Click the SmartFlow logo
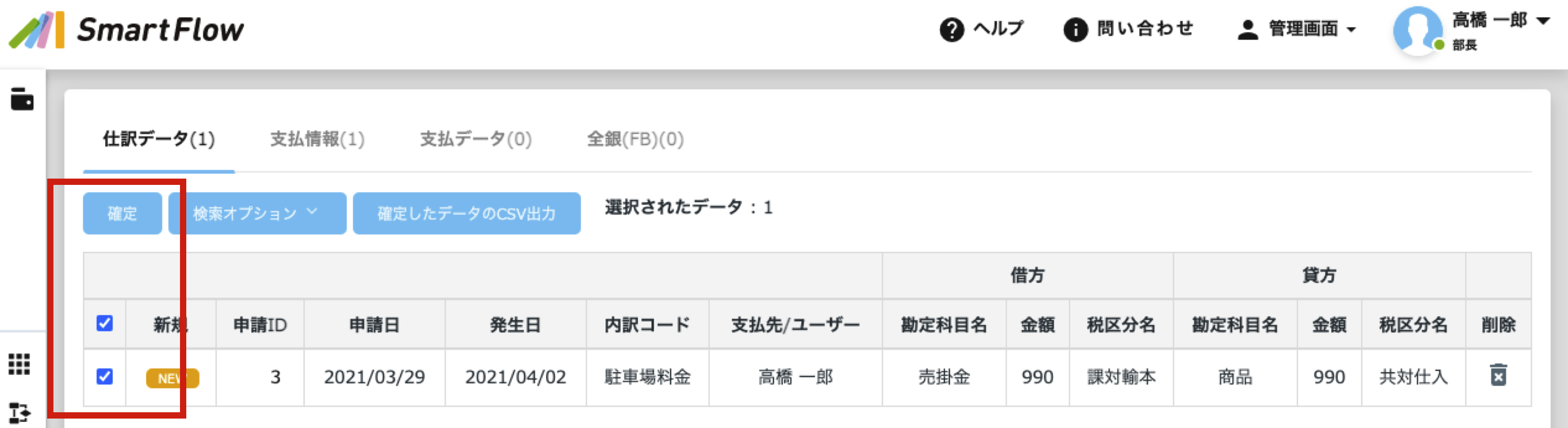The width and height of the screenshot is (1568, 428). (126, 30)
